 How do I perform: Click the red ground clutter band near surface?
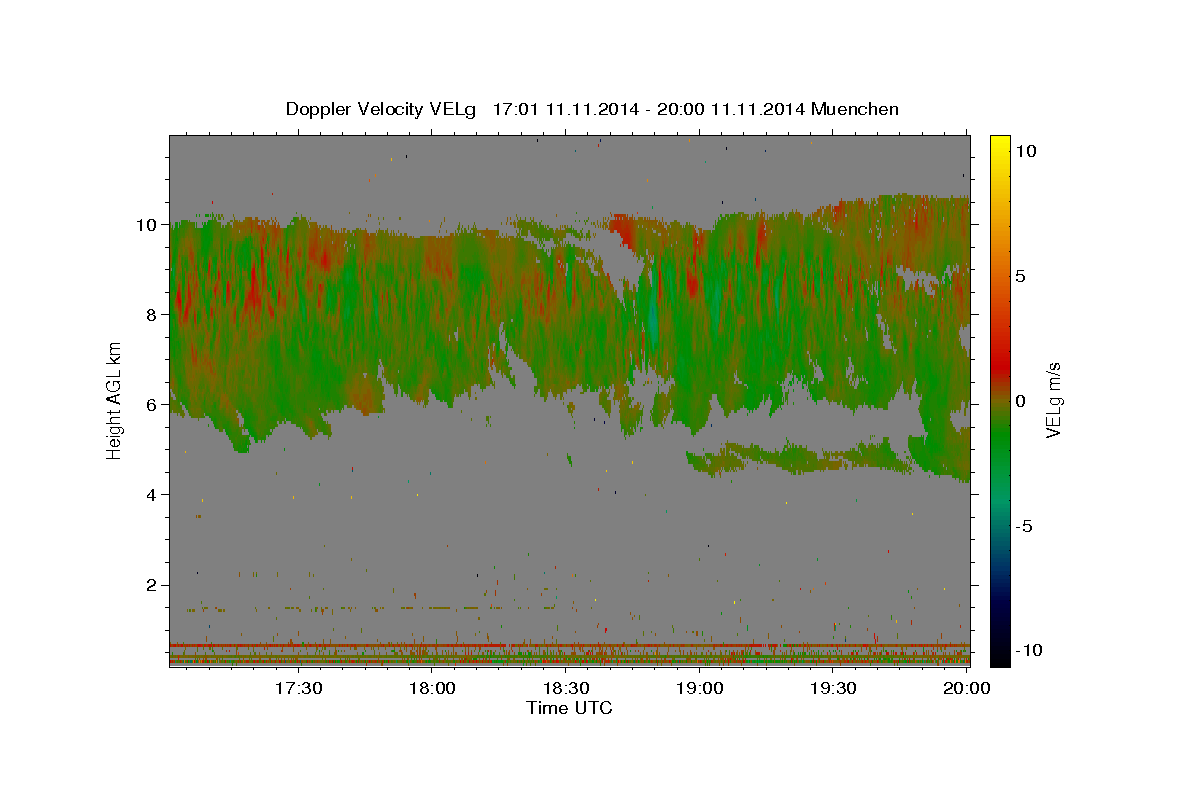tap(569, 646)
